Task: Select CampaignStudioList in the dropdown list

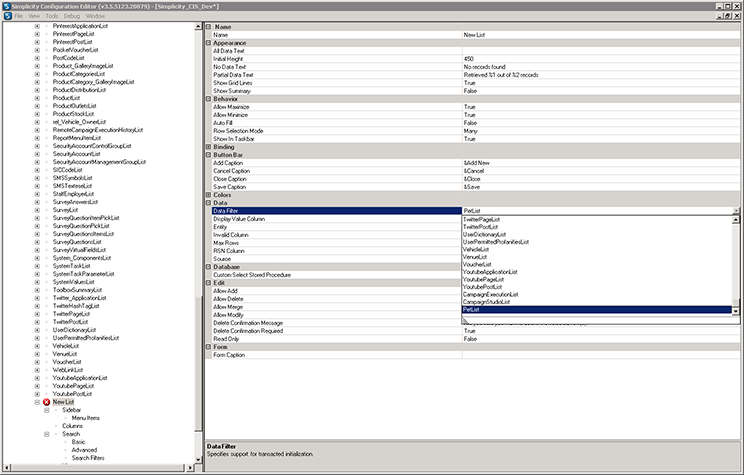Action: (x=486, y=302)
